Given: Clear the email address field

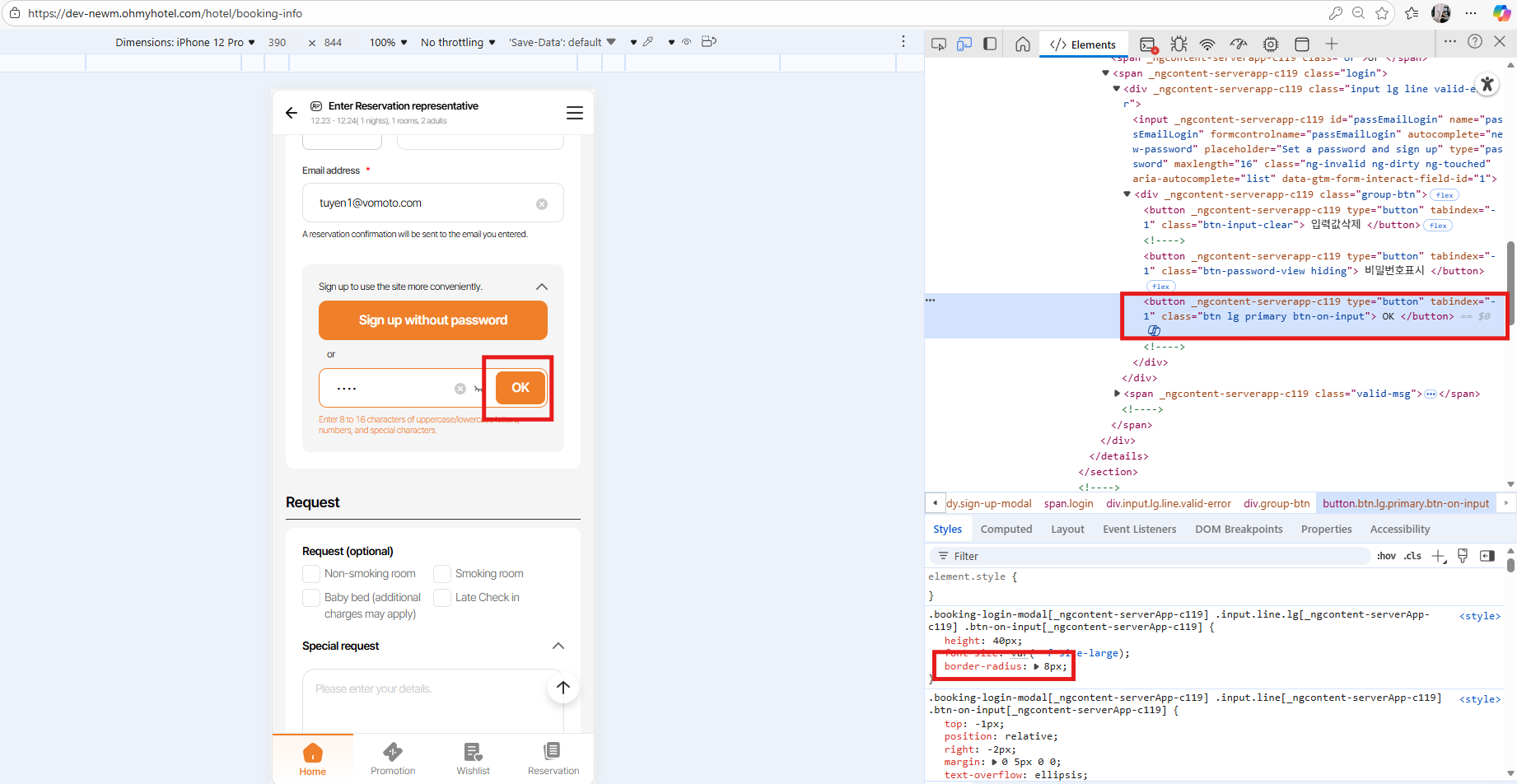Looking at the screenshot, I should [542, 204].
